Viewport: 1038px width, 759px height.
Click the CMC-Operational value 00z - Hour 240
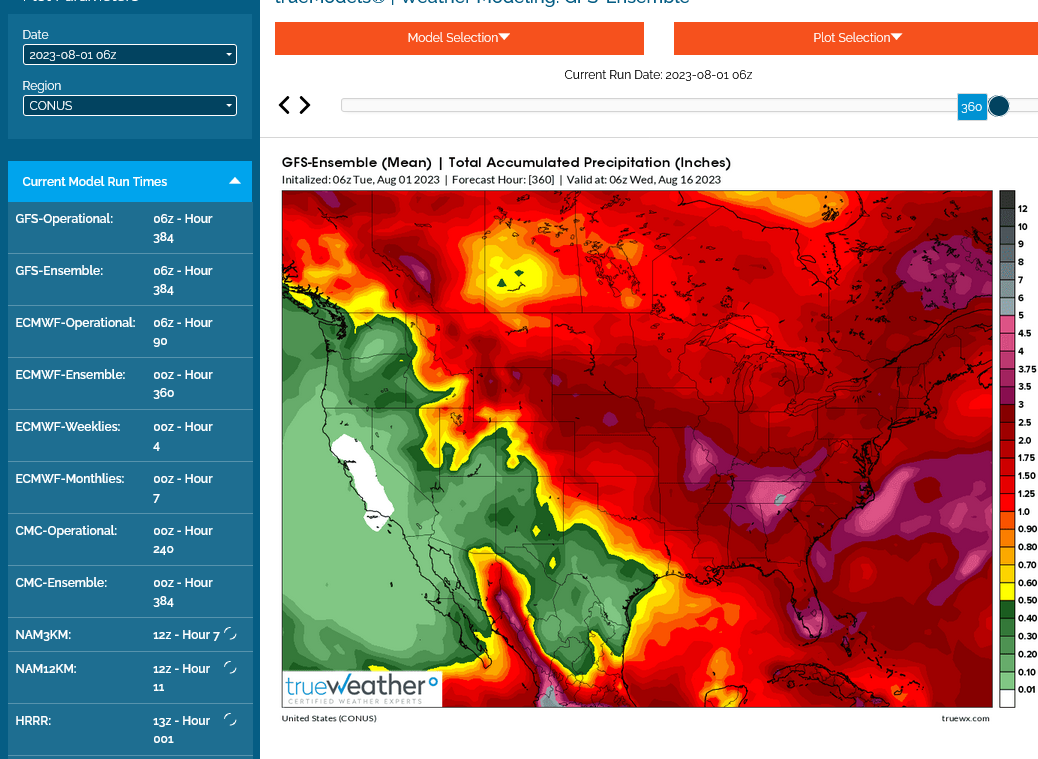click(183, 540)
